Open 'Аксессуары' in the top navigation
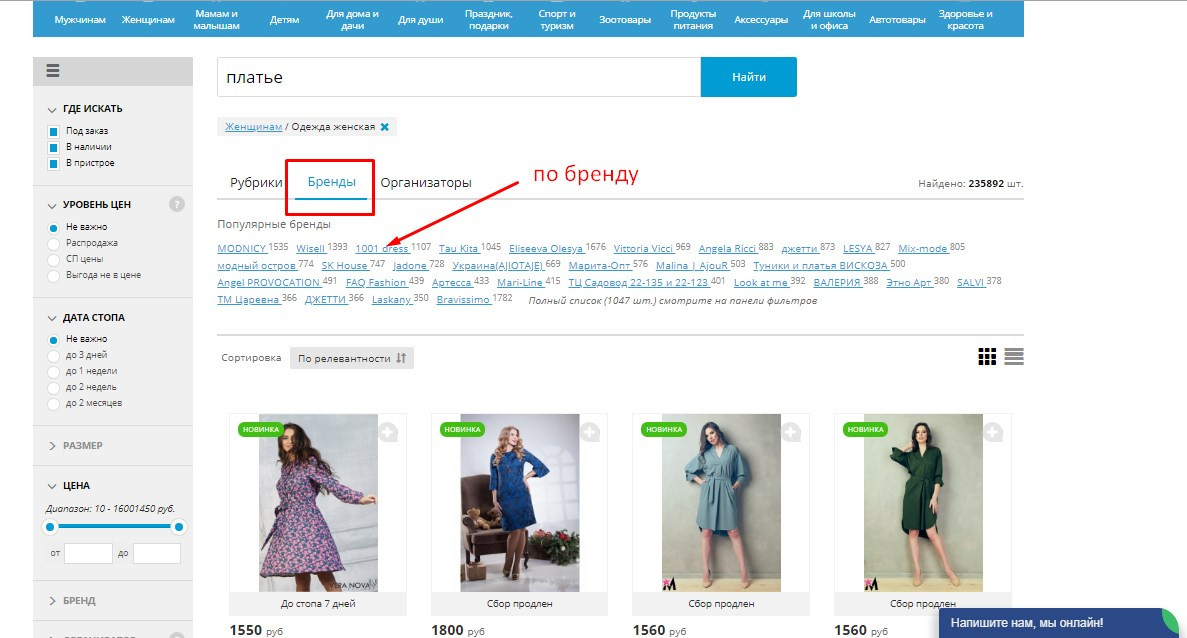 pos(761,20)
